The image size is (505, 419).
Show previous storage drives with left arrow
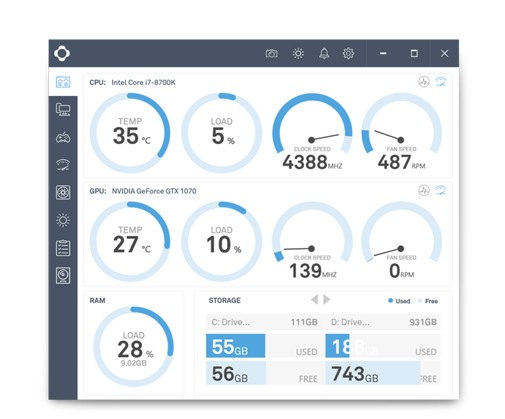click(x=314, y=299)
